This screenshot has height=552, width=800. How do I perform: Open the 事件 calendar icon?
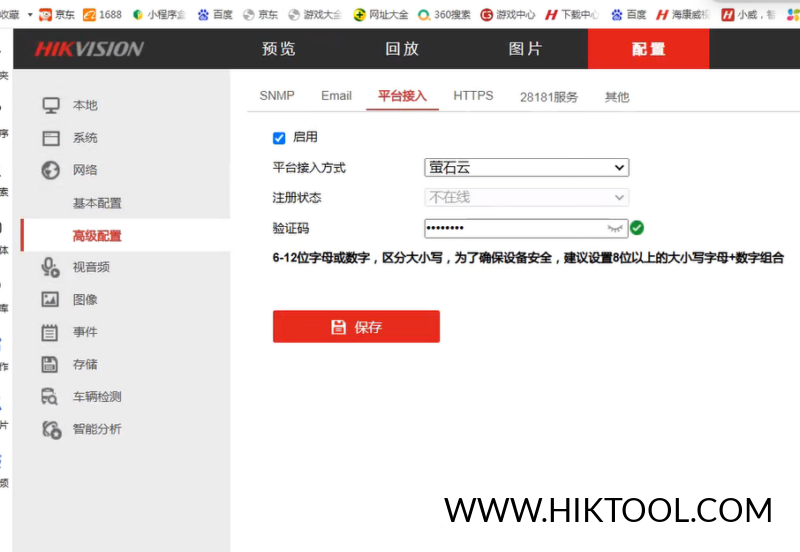point(49,332)
